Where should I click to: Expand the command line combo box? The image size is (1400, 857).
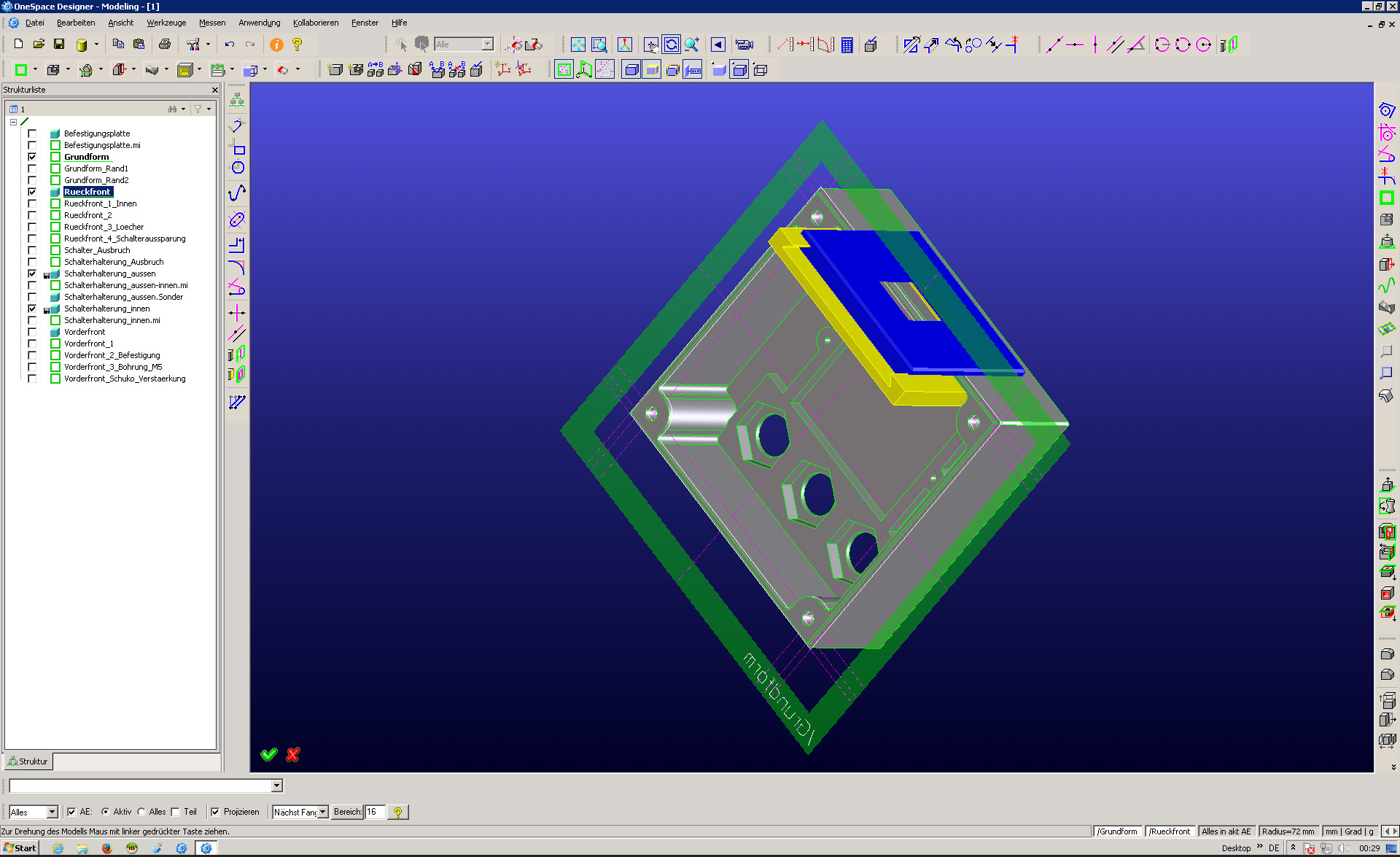coord(277,786)
